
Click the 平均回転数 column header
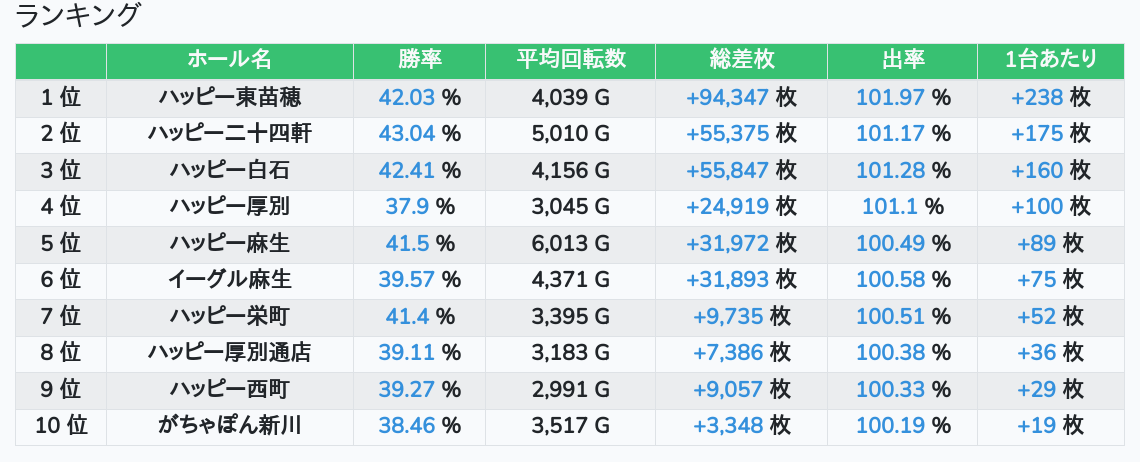(x=571, y=60)
